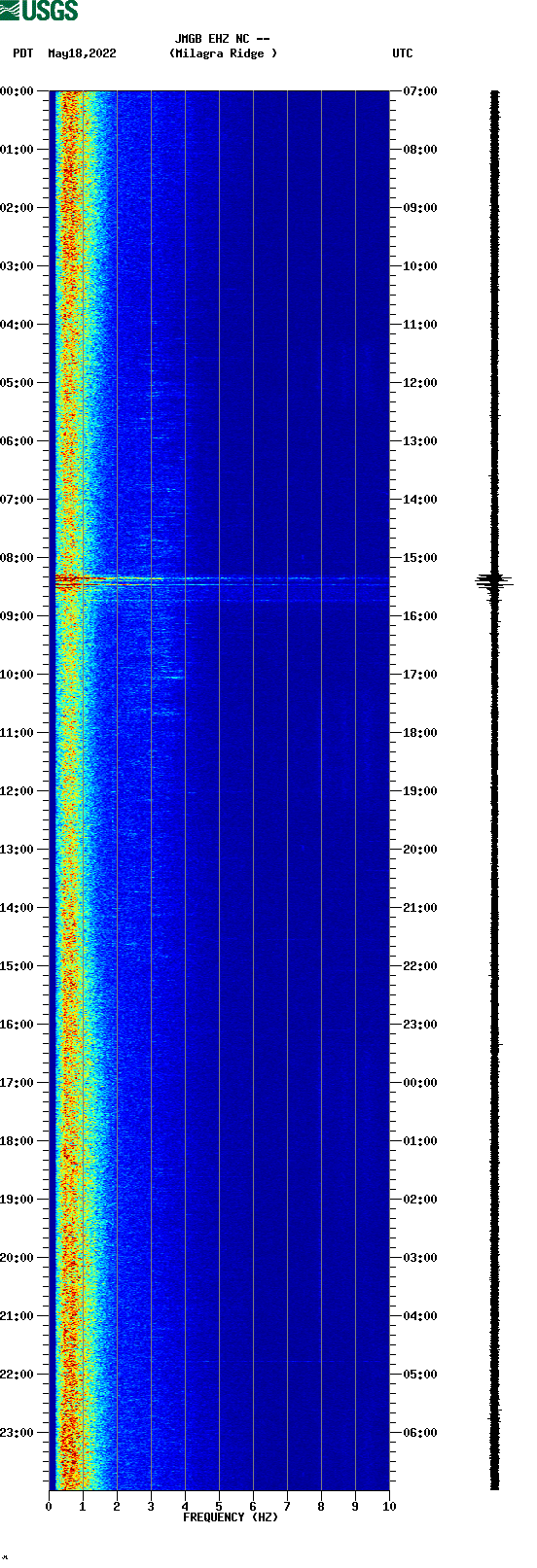Click the May18,2022 date label
This screenshot has height=1568, width=537.
[x=82, y=54]
